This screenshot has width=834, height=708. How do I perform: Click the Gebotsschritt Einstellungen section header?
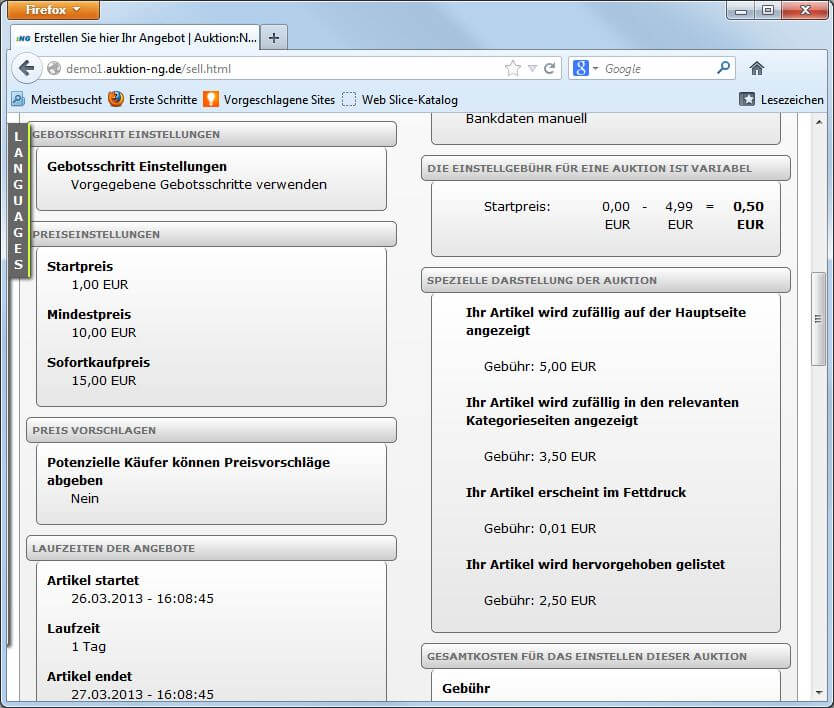click(x=211, y=134)
